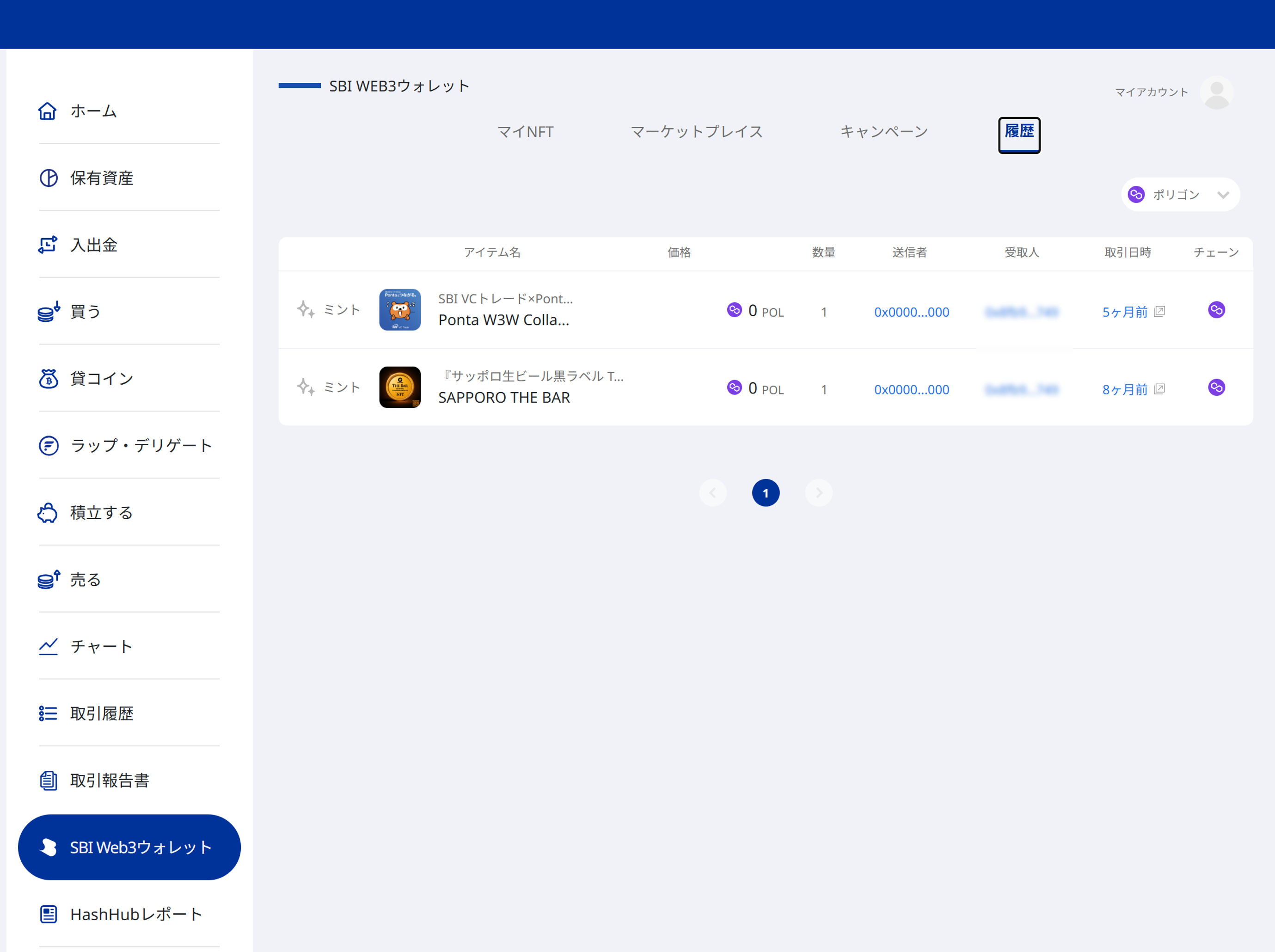Click the SBI WEB3ウォレット page title
The image size is (1275, 952).
399,86
